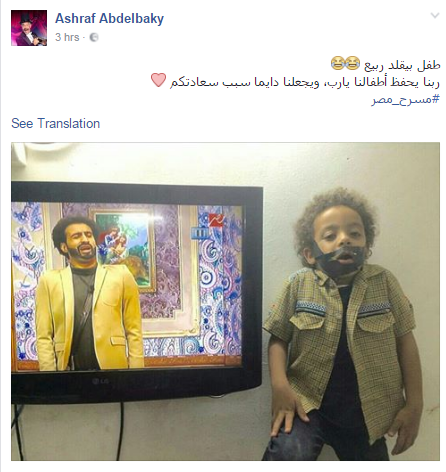Click the See Translation link

coord(56,123)
